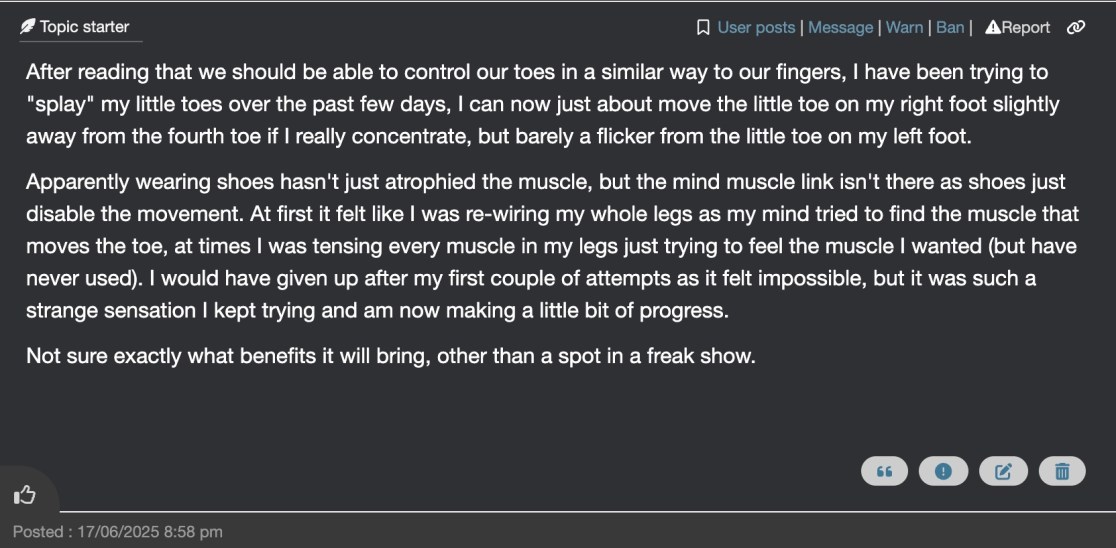The image size is (1116, 548).
Task: Click the Report text link
Action: 1026,28
